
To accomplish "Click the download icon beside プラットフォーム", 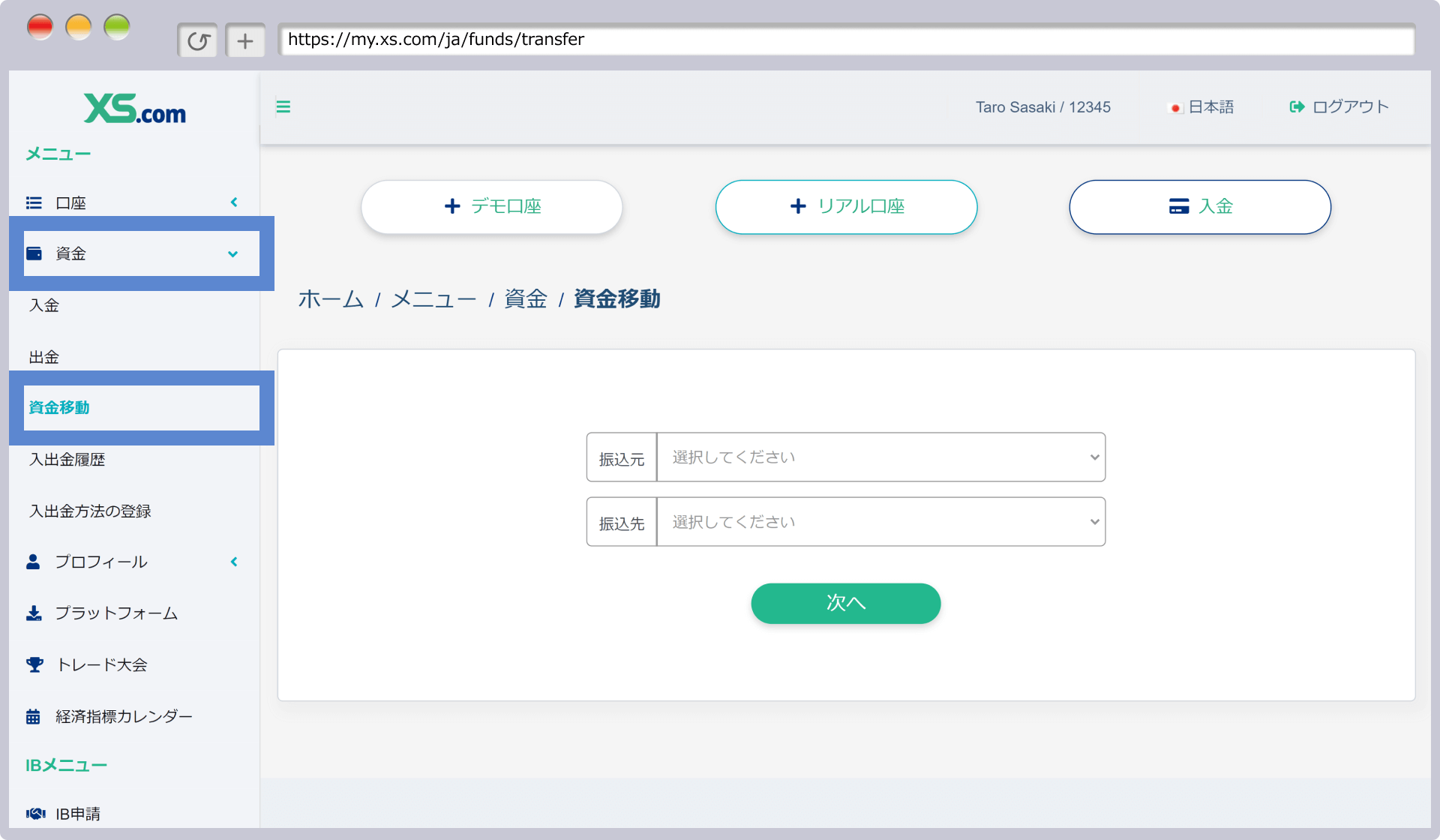I will click(x=34, y=613).
